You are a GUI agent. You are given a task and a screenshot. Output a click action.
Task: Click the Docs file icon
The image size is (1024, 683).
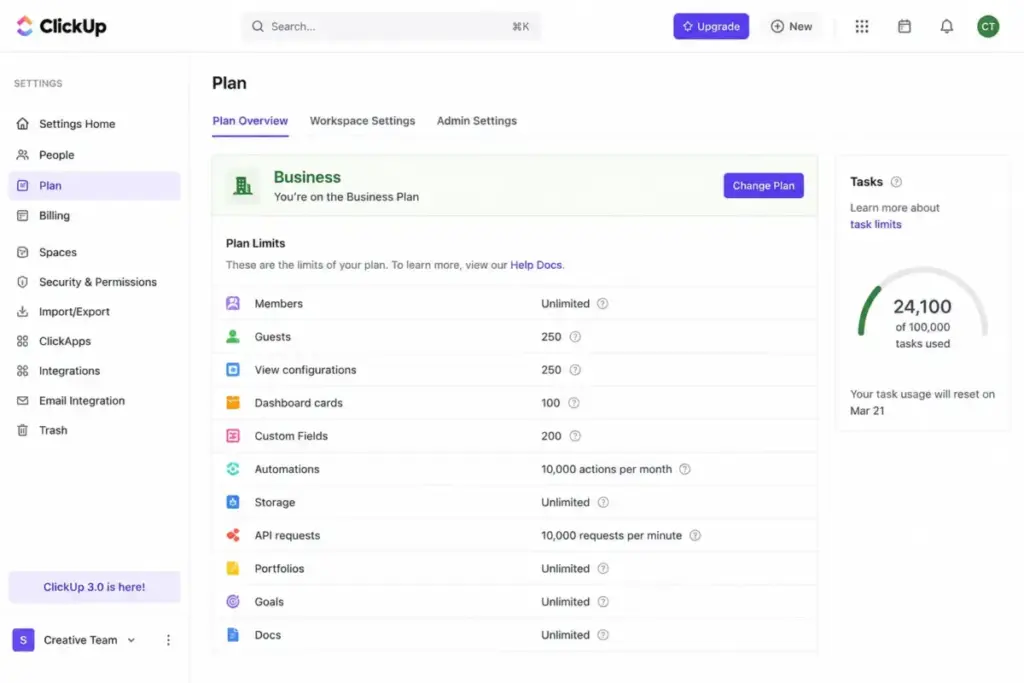tap(232, 634)
